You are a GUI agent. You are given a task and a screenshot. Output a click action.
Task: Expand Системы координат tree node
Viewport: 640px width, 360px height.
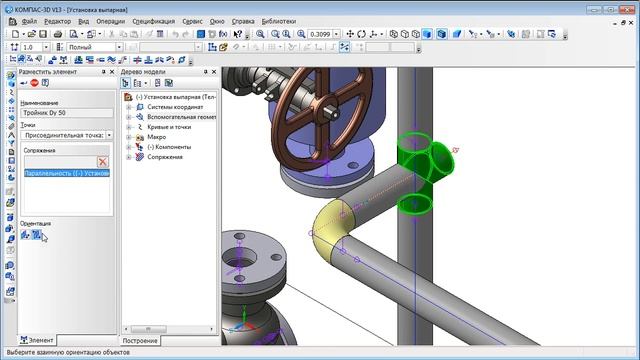tap(129, 107)
